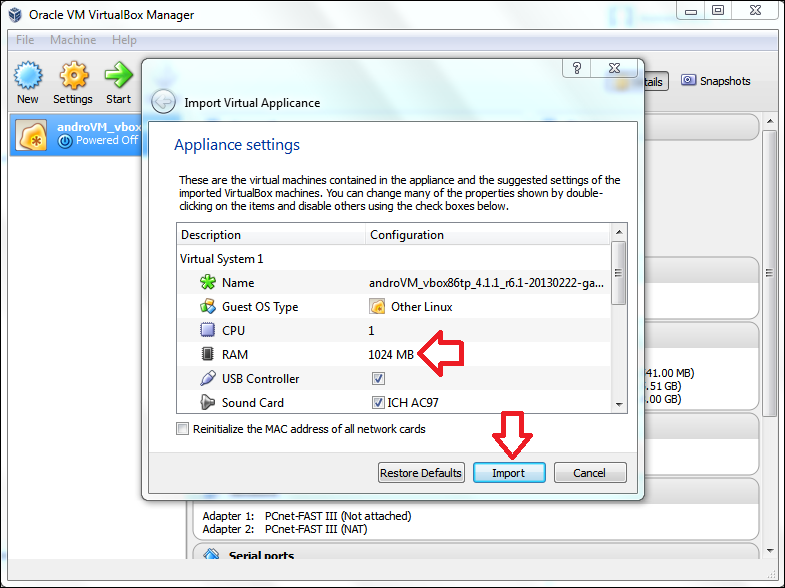Click the CPU chip row icon
The width and height of the screenshot is (785, 588).
coord(207,330)
